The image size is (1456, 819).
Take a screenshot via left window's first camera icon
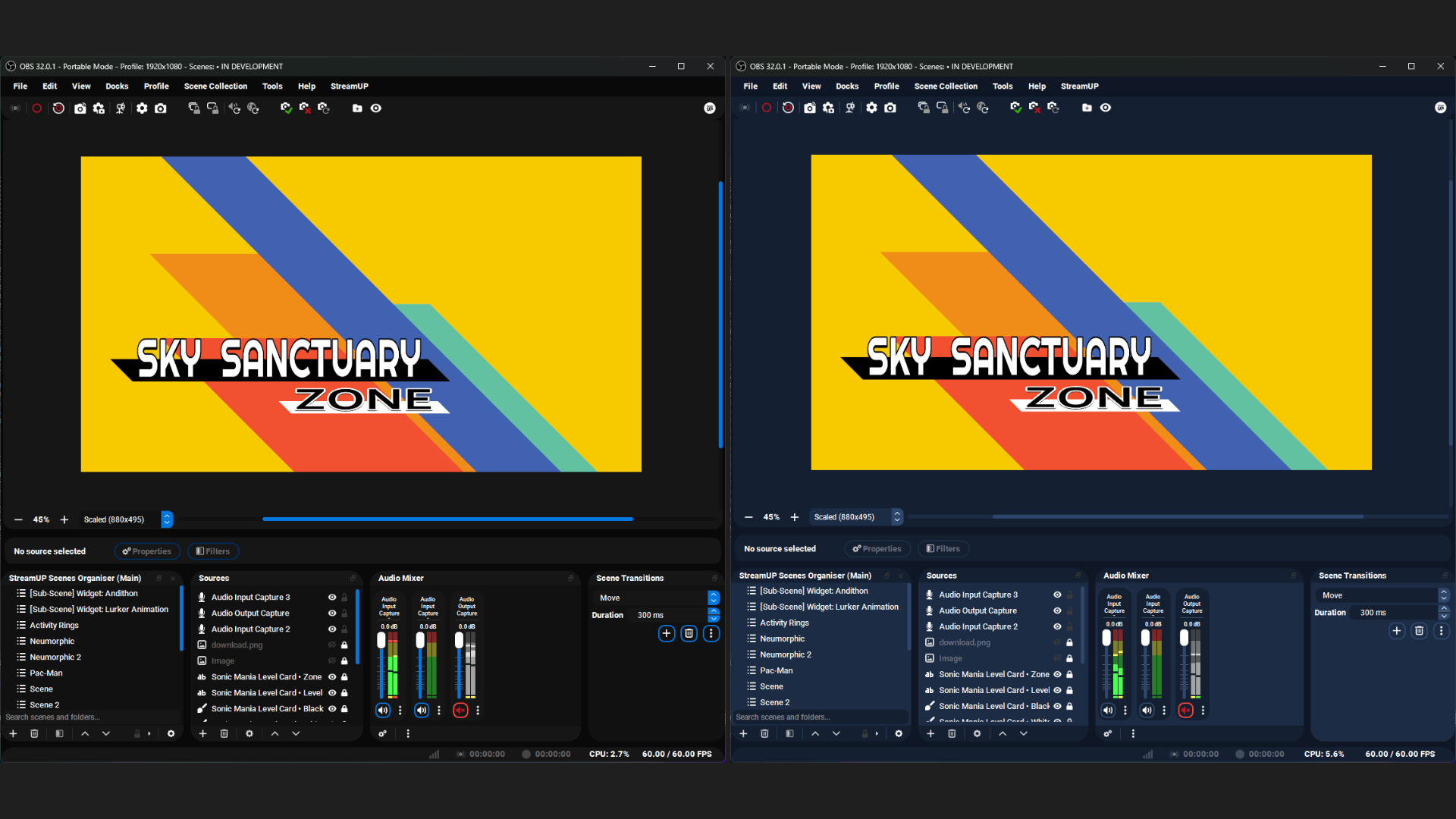80,108
